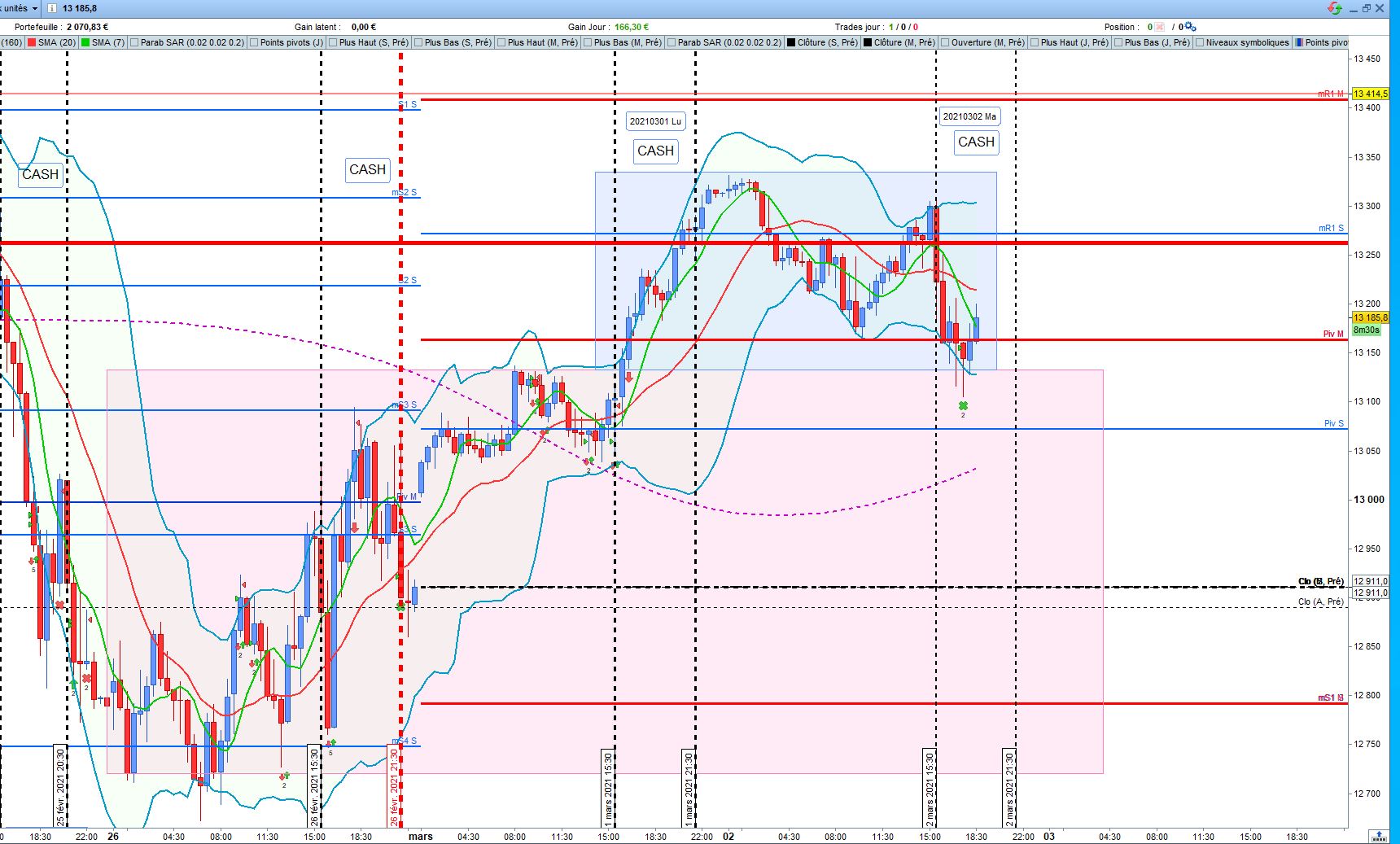Click the 1 mars 2021 21:30 vertical line label

click(689, 788)
